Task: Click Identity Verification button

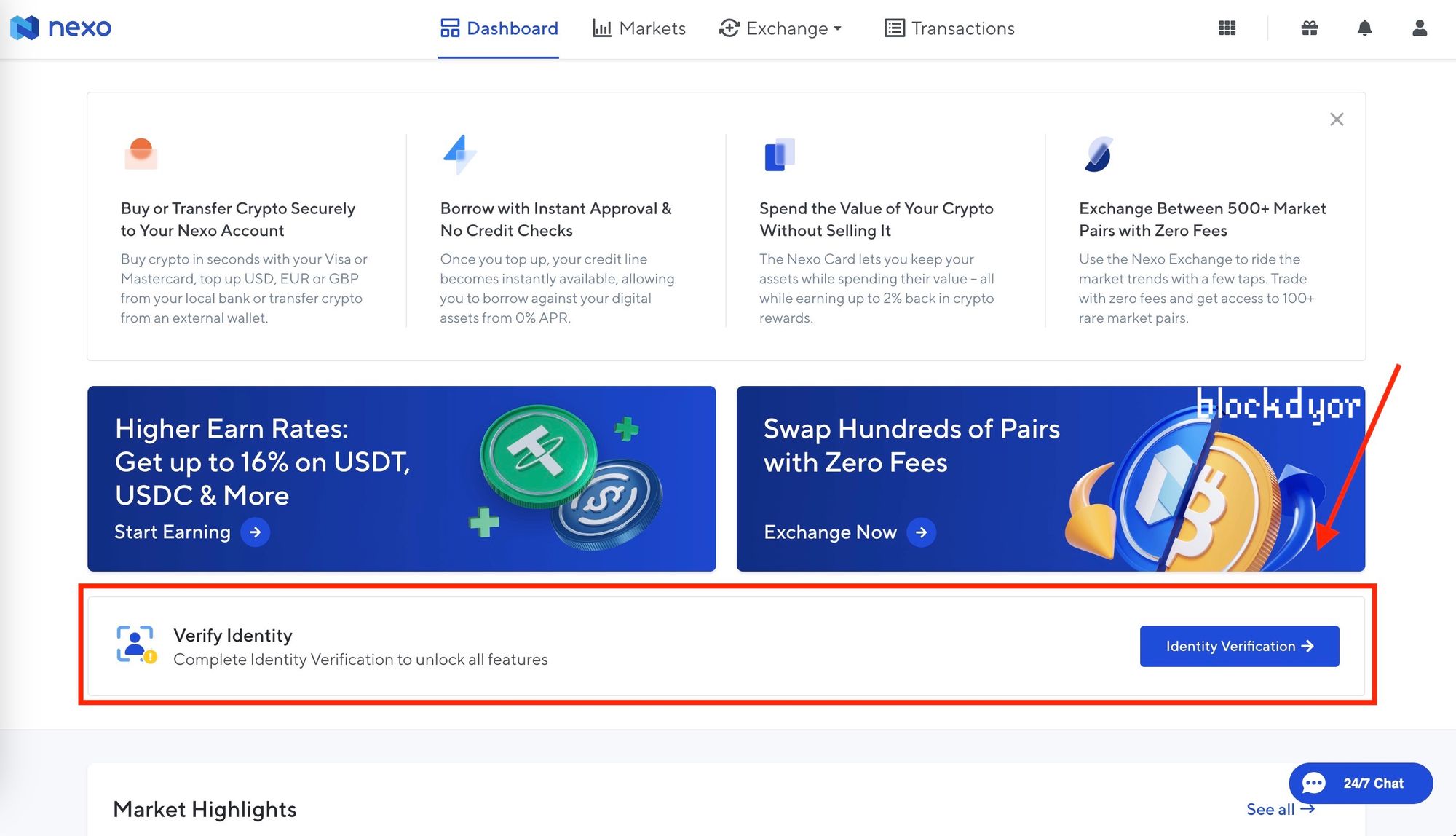Action: (x=1240, y=646)
